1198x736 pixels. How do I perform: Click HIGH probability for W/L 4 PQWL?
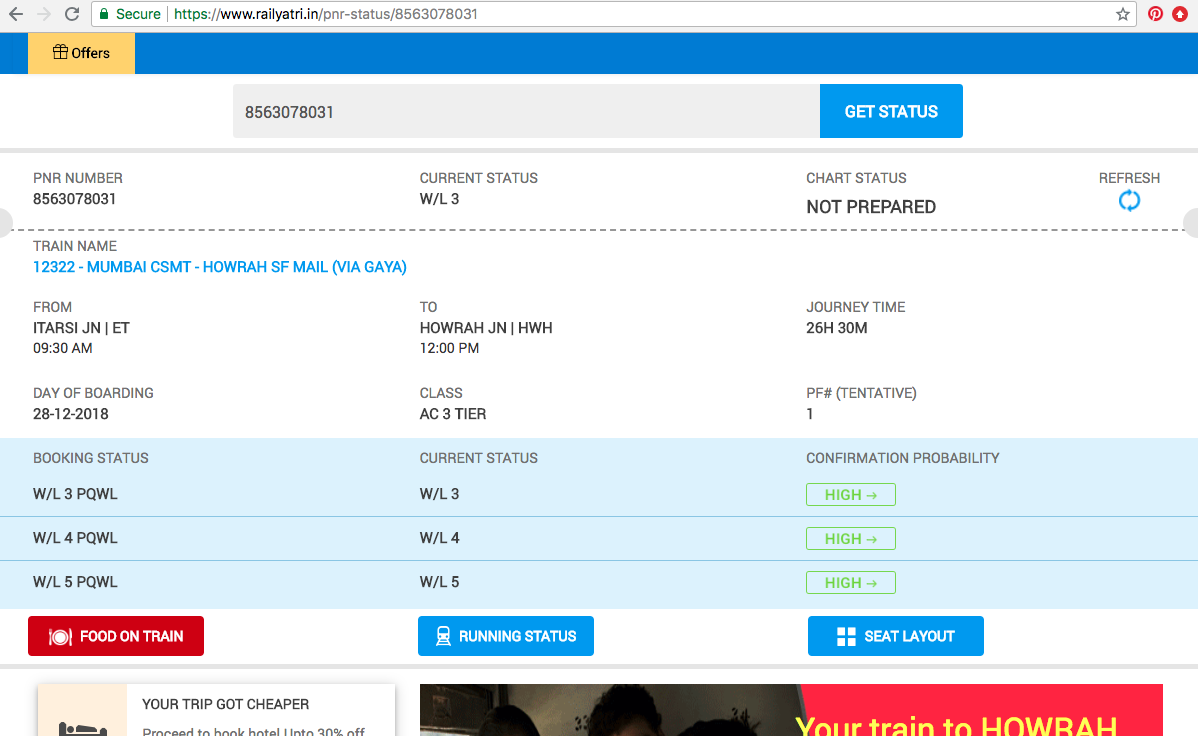pos(850,539)
